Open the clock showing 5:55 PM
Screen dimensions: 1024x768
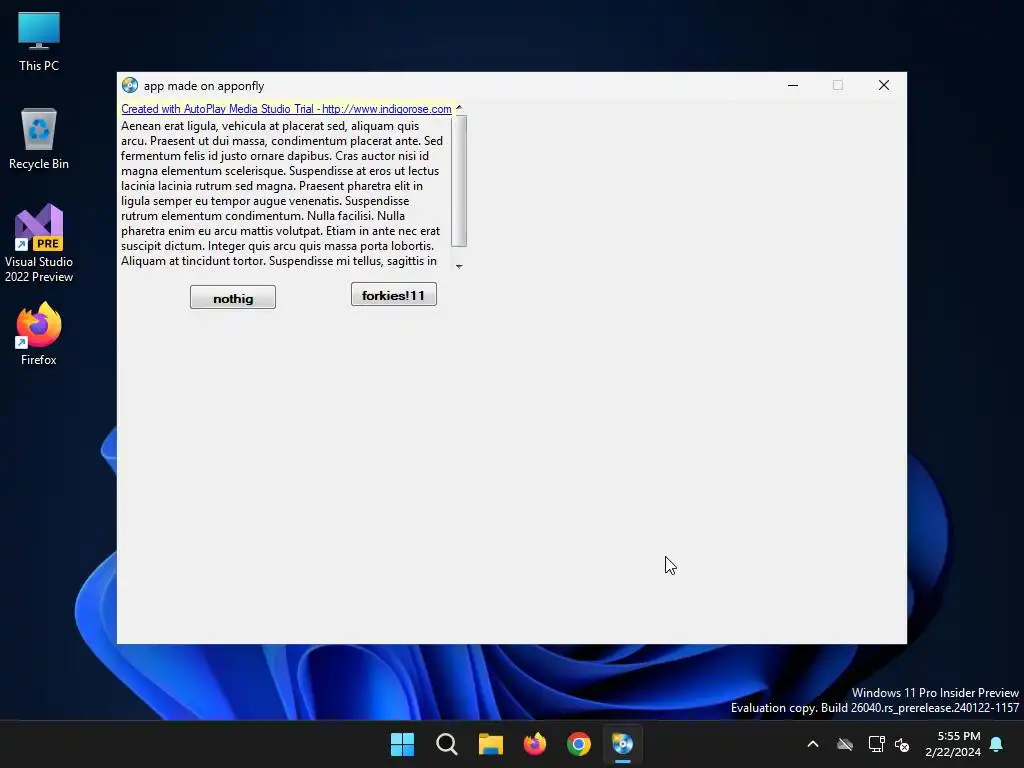point(953,744)
